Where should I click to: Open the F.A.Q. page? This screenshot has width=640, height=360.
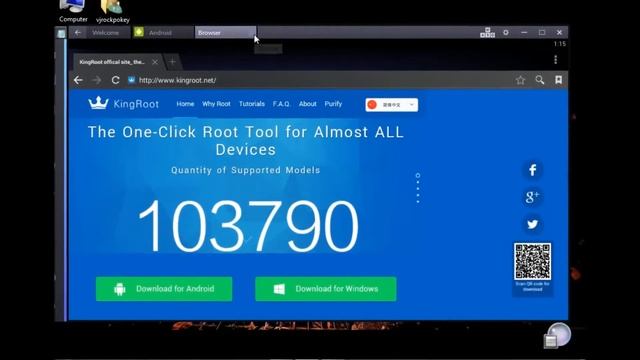[281, 104]
